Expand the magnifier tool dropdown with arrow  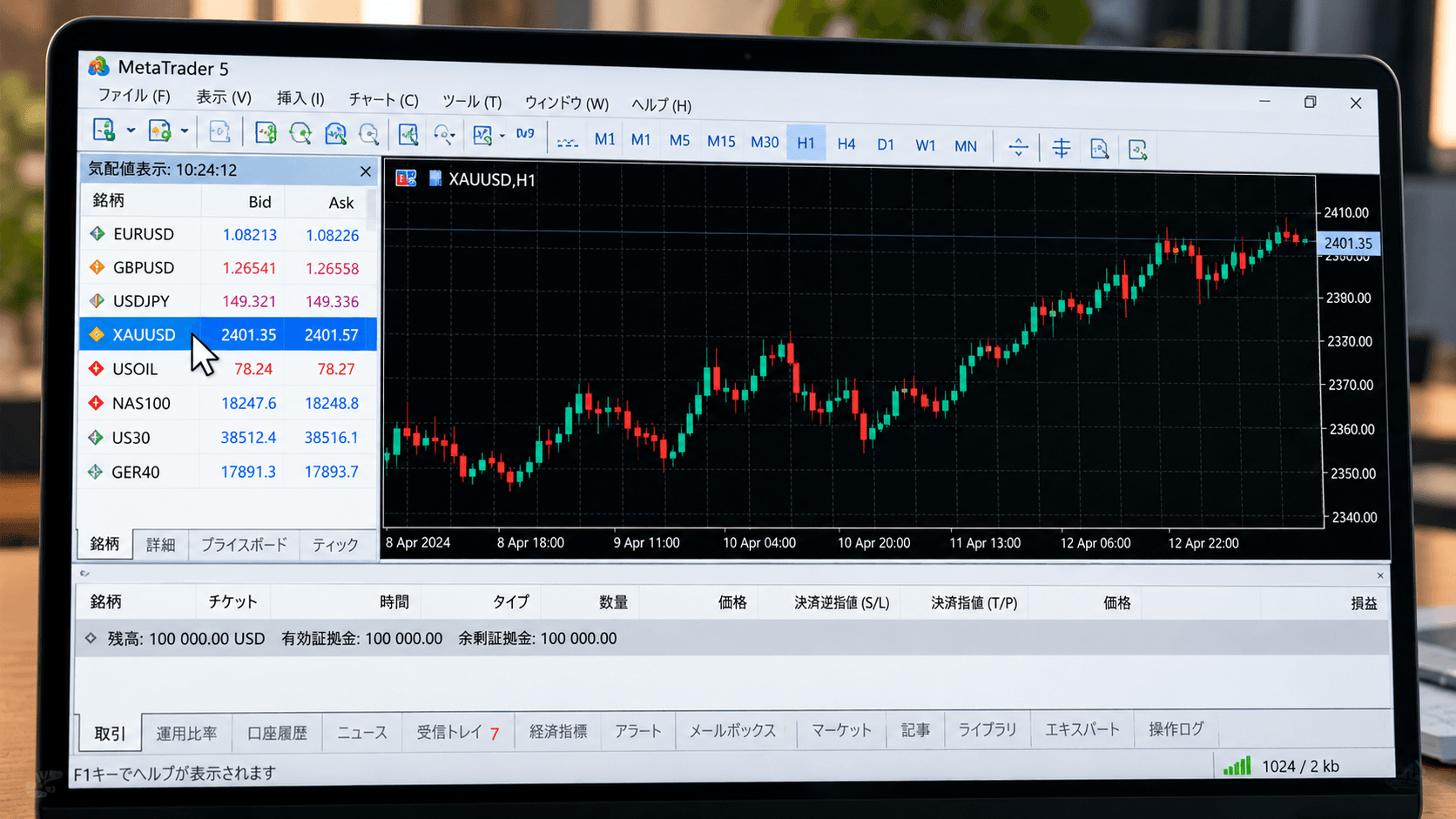(x=453, y=136)
